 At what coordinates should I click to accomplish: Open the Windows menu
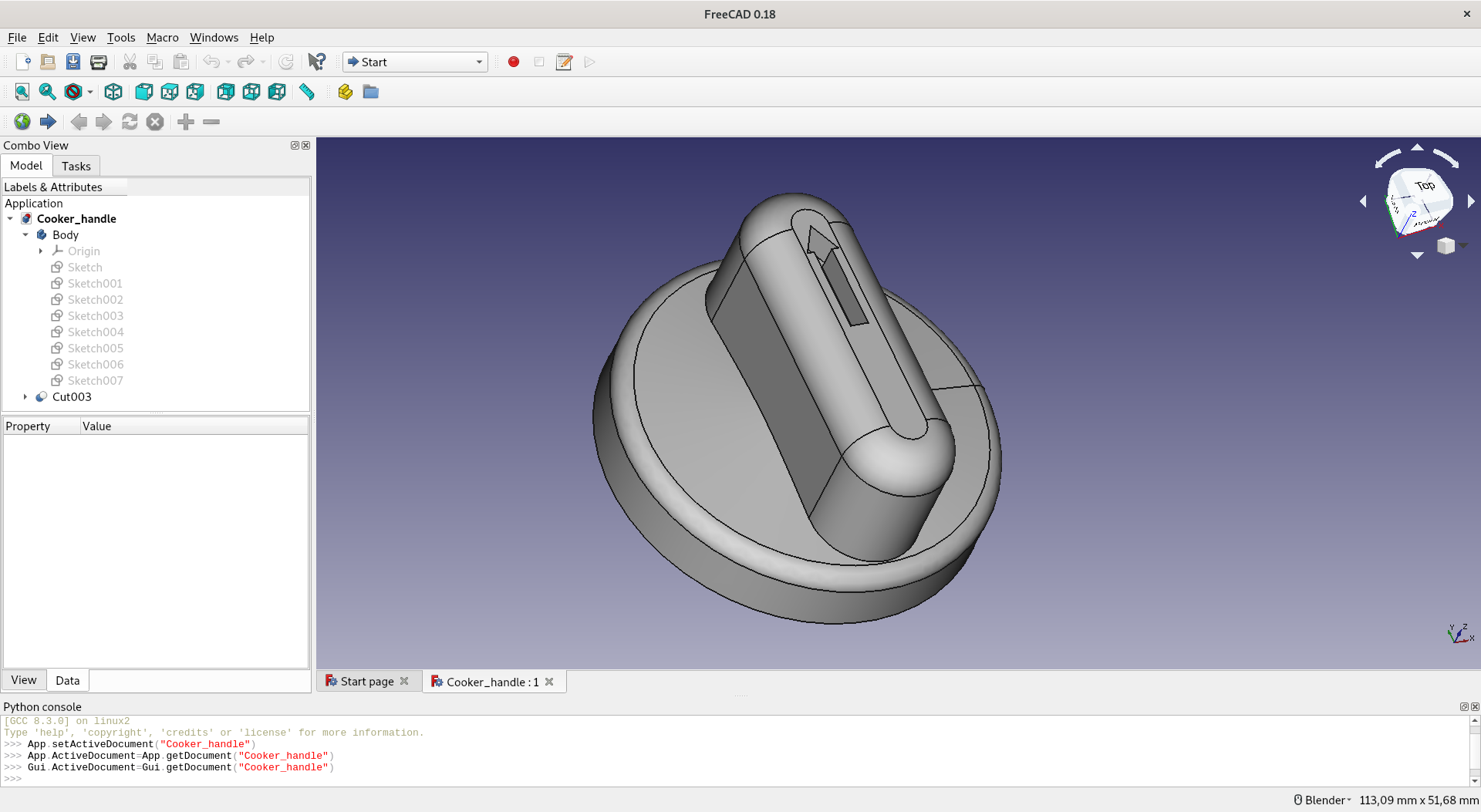pos(214,38)
